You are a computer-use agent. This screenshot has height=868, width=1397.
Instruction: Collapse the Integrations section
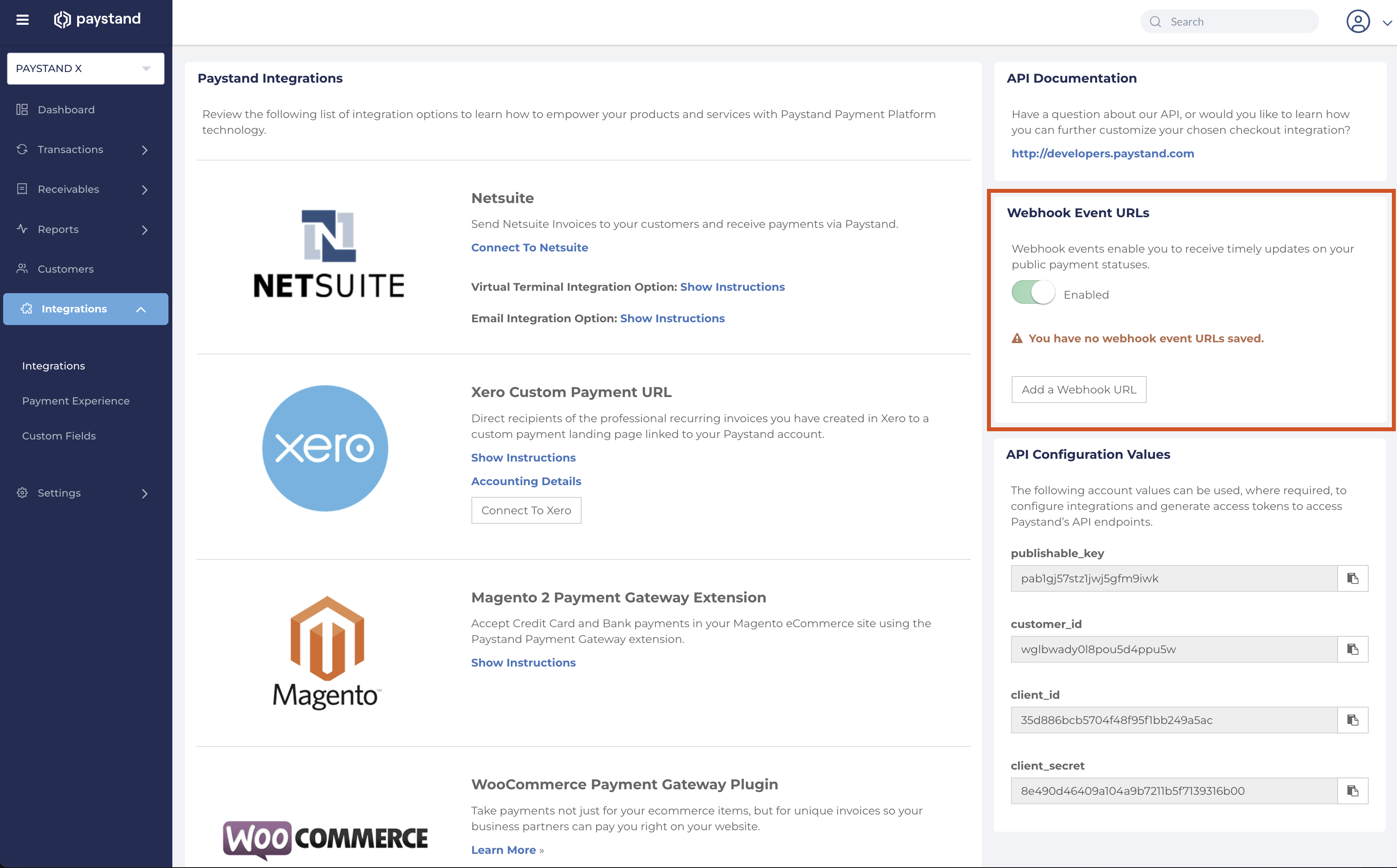coord(141,308)
